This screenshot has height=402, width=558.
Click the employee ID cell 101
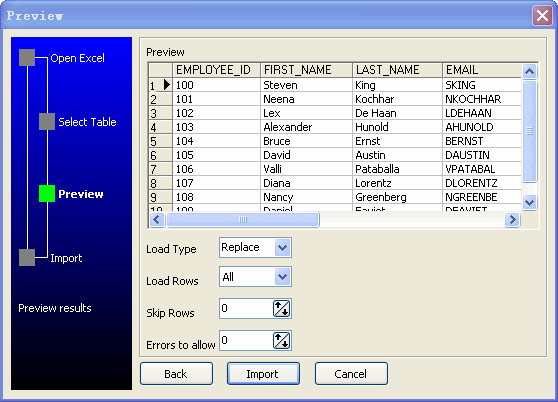point(217,99)
